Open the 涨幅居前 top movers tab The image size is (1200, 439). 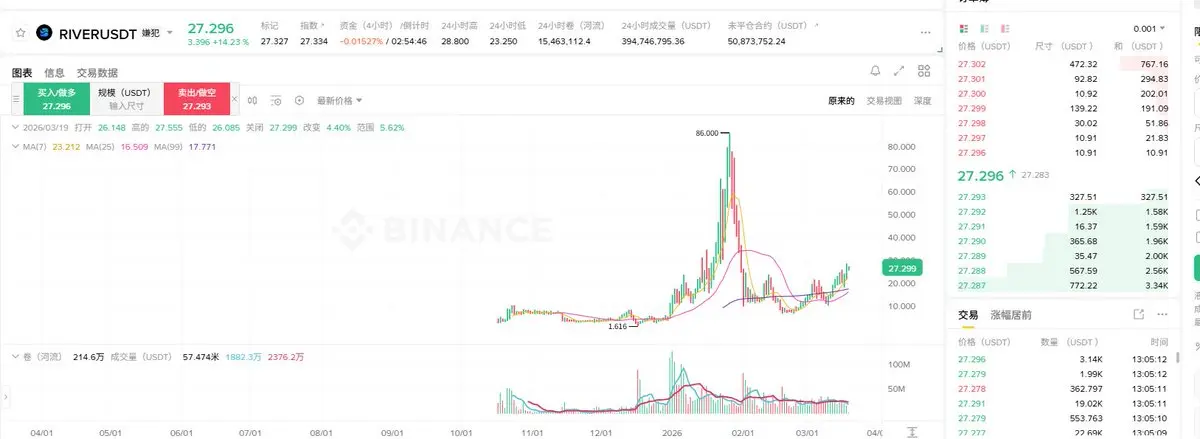(1011, 315)
